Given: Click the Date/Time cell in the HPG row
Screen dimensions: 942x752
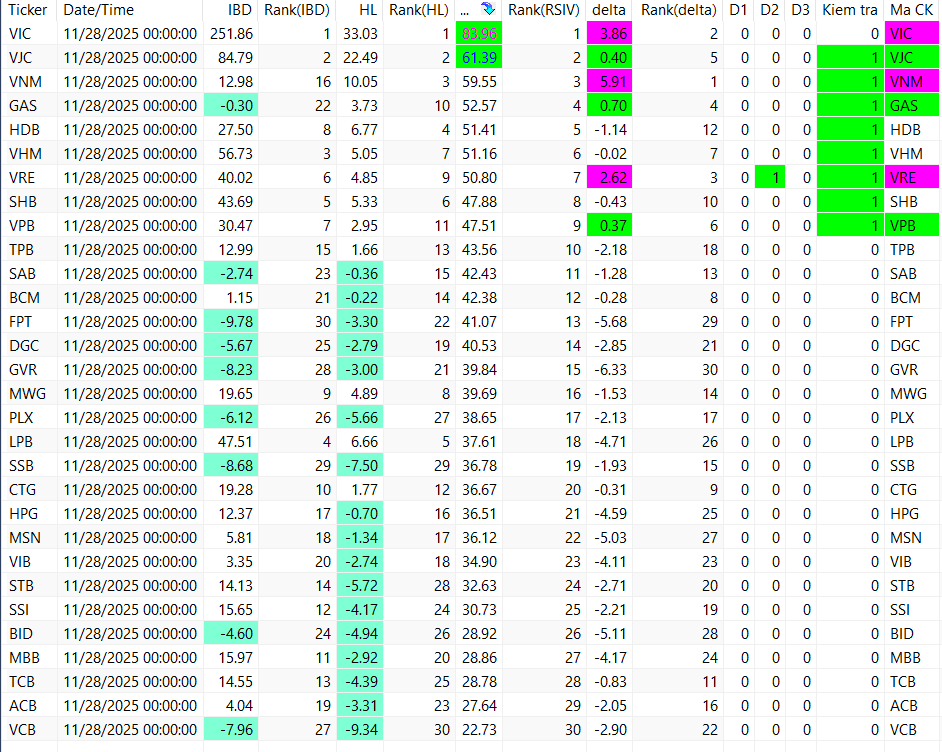Looking at the screenshot, I should pyautogui.click(x=130, y=514).
